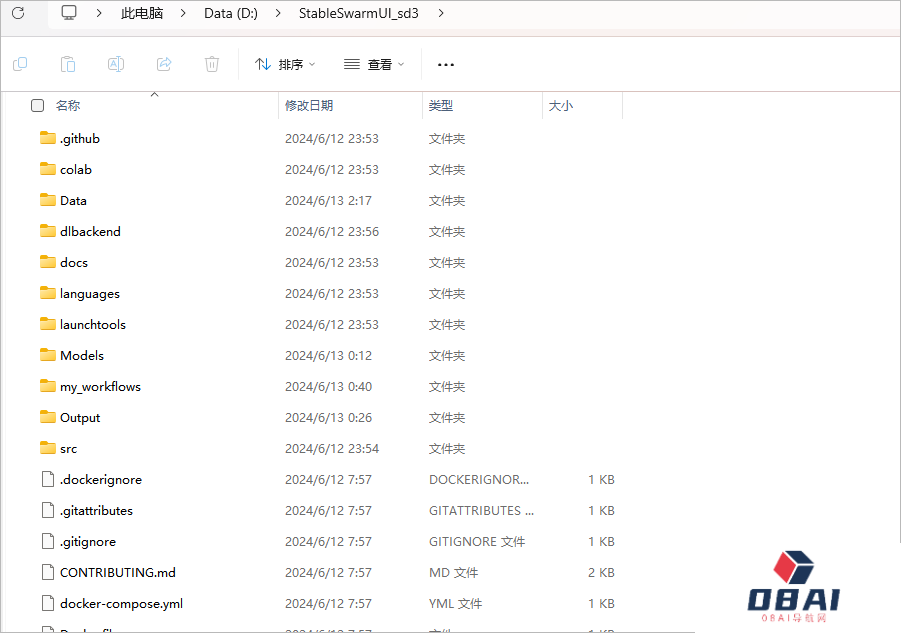This screenshot has width=901, height=633.
Task: Click the rename icon in toolbar
Action: click(116, 64)
